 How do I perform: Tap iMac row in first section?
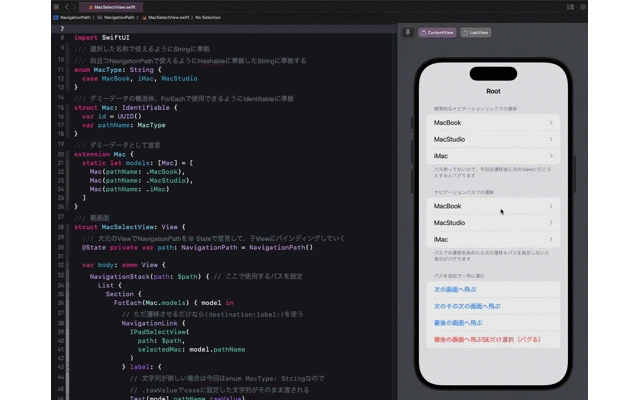(x=493, y=156)
